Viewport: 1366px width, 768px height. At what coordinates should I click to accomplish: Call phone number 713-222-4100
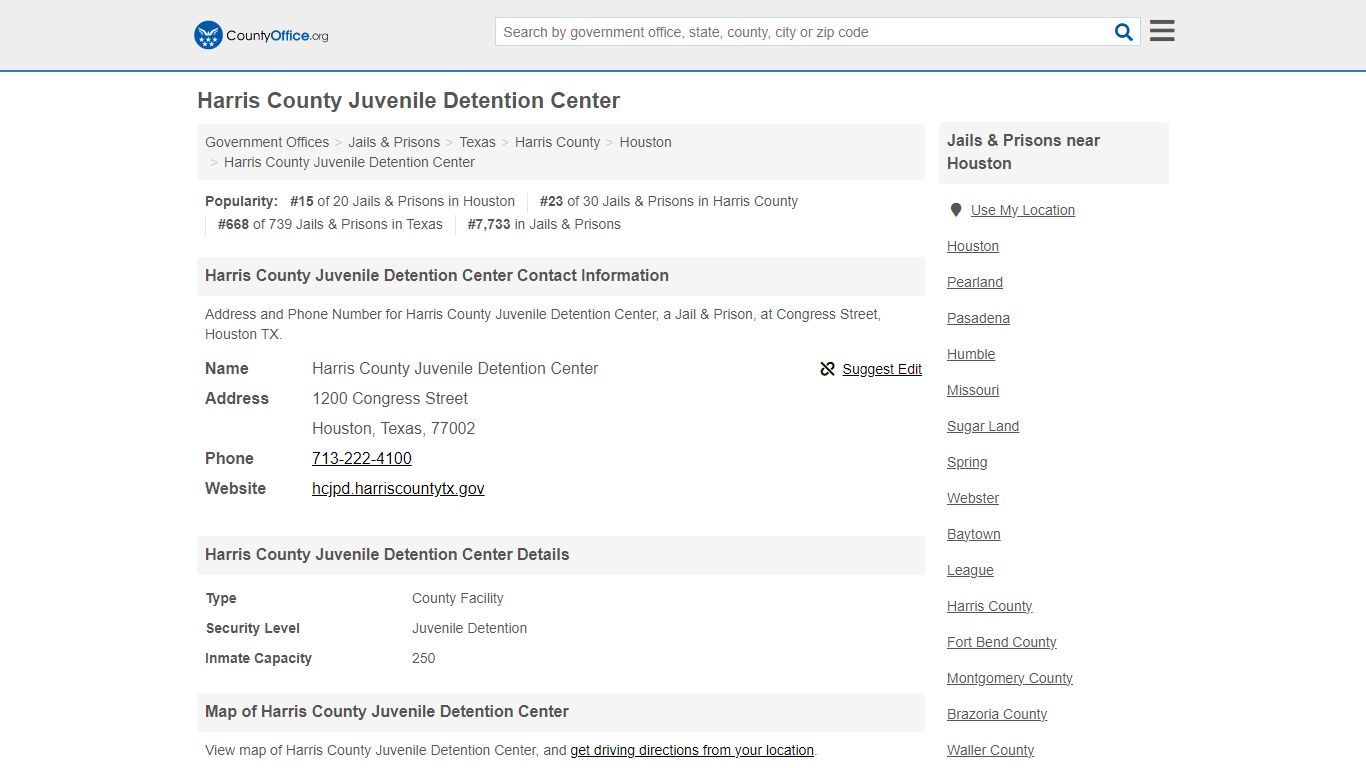pyautogui.click(x=362, y=458)
